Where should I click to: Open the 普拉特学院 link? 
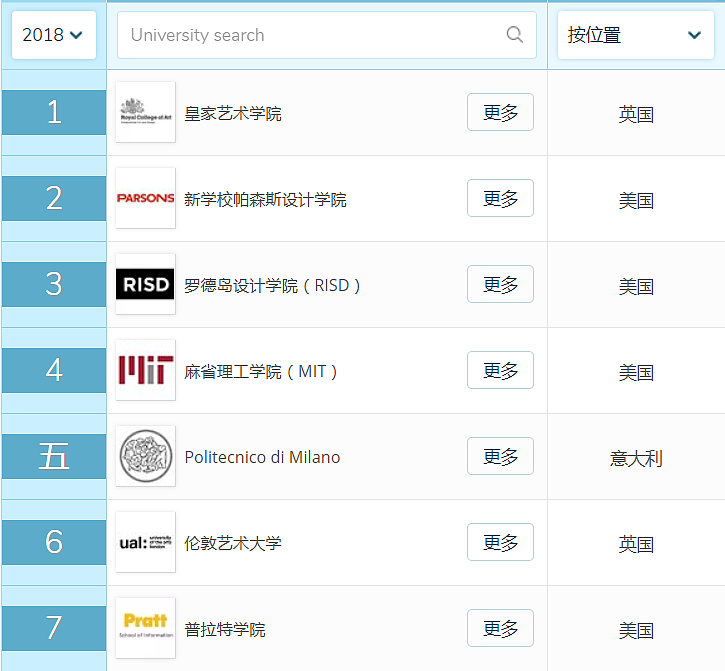[225, 629]
